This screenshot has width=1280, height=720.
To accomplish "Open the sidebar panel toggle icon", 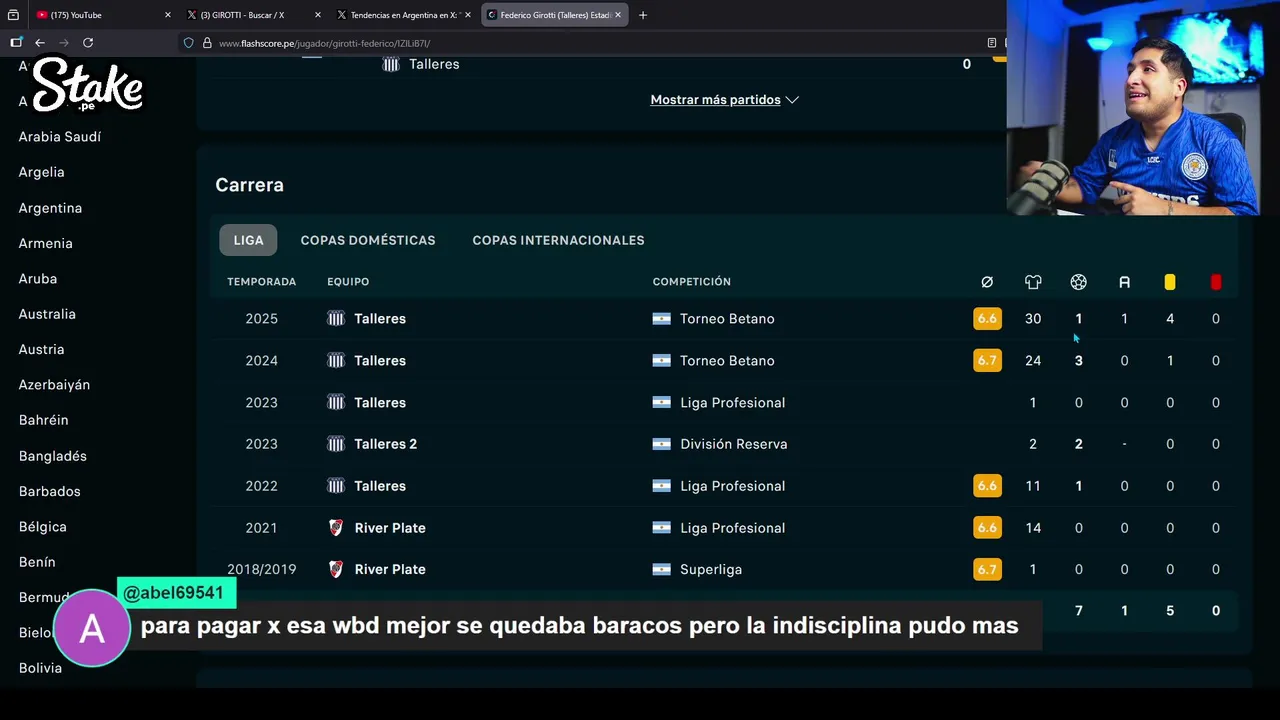I will pyautogui.click(x=16, y=43).
